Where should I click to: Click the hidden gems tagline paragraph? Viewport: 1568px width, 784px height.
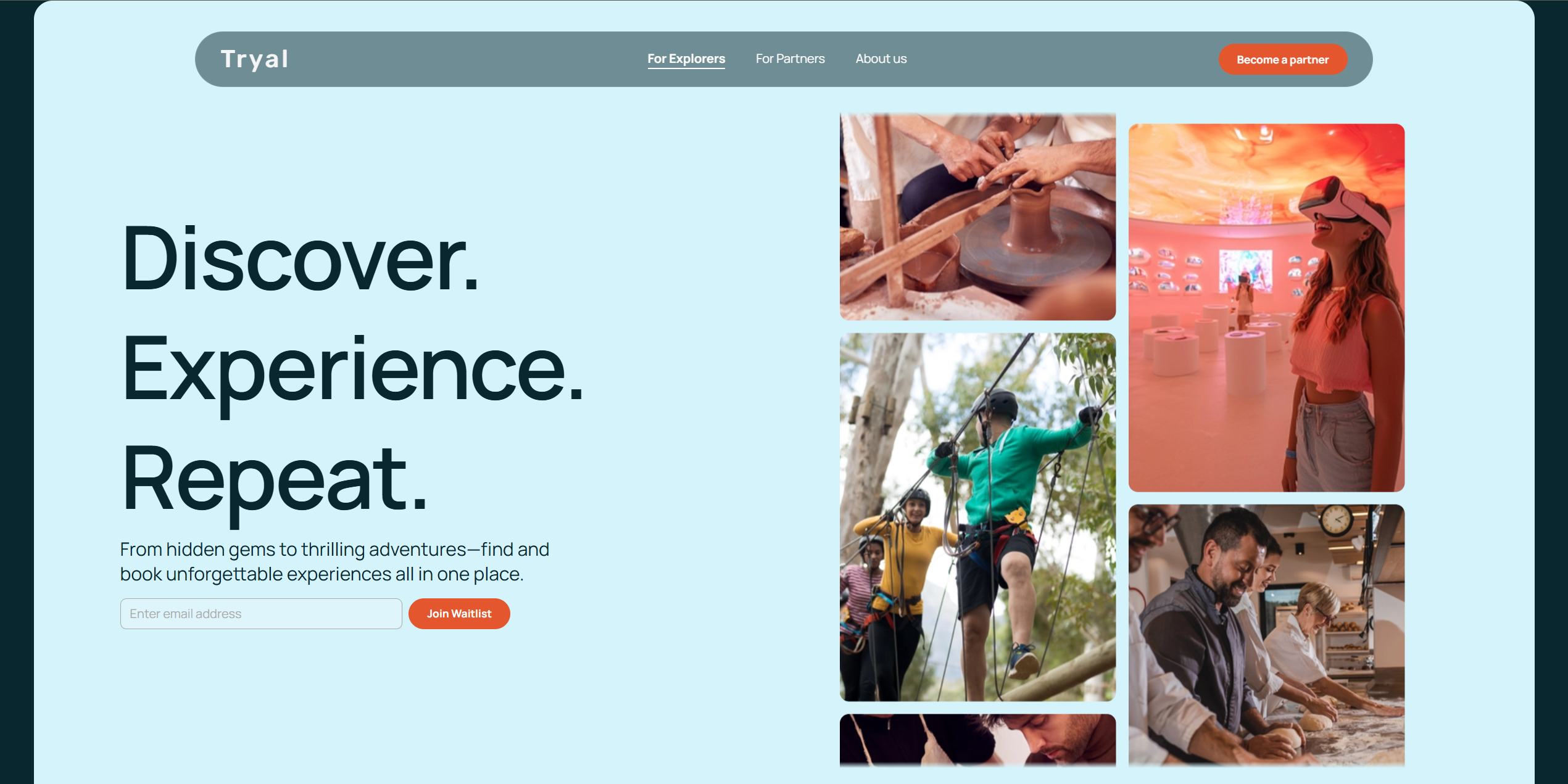[x=334, y=561]
